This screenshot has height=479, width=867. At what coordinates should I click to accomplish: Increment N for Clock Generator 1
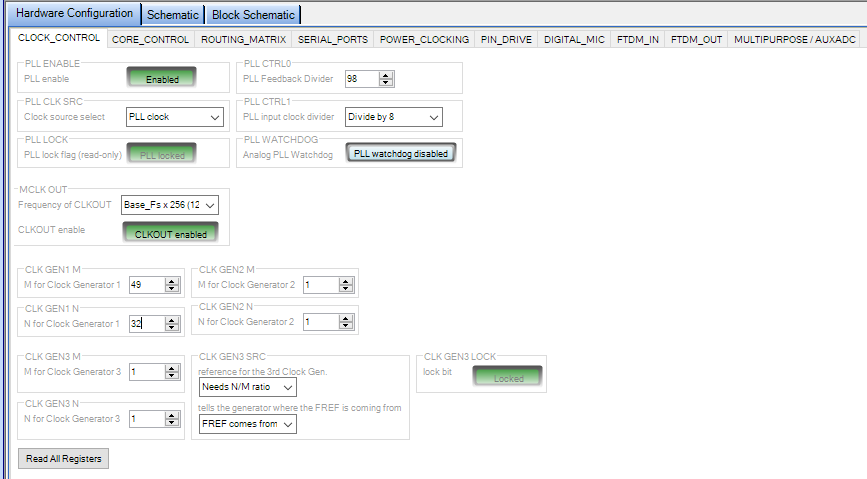[172, 320]
